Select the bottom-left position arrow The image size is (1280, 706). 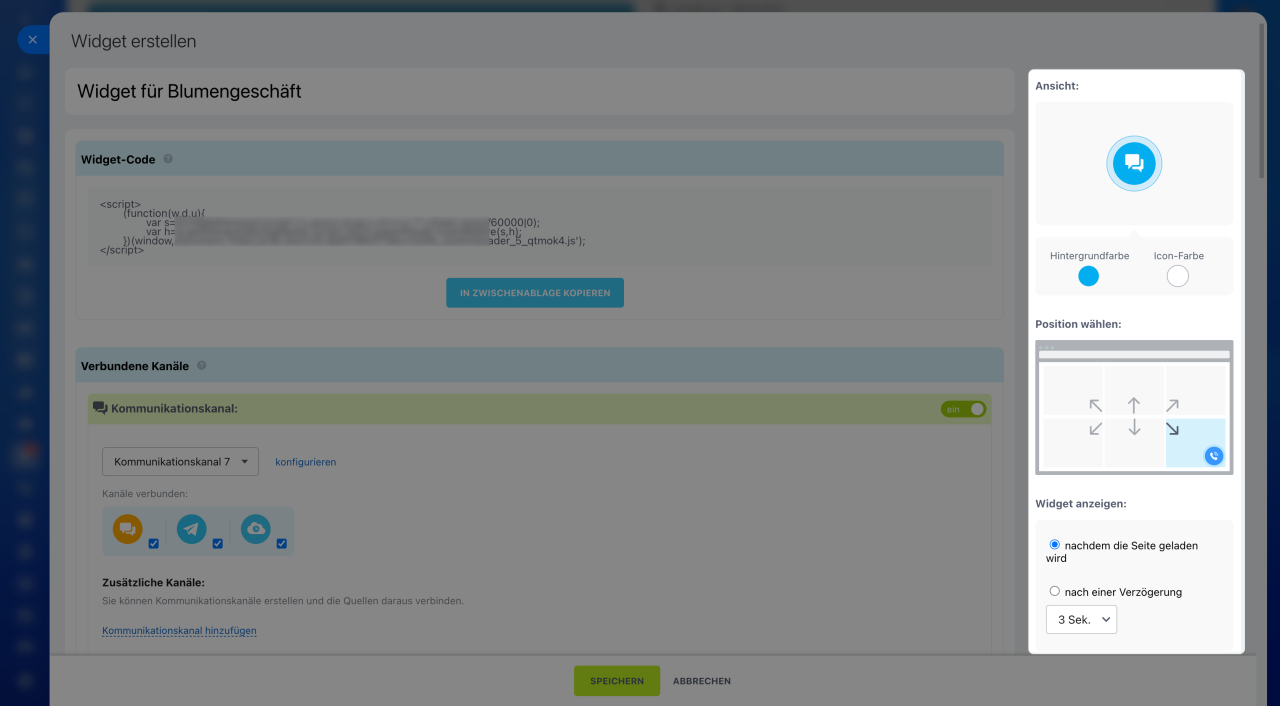(1096, 429)
